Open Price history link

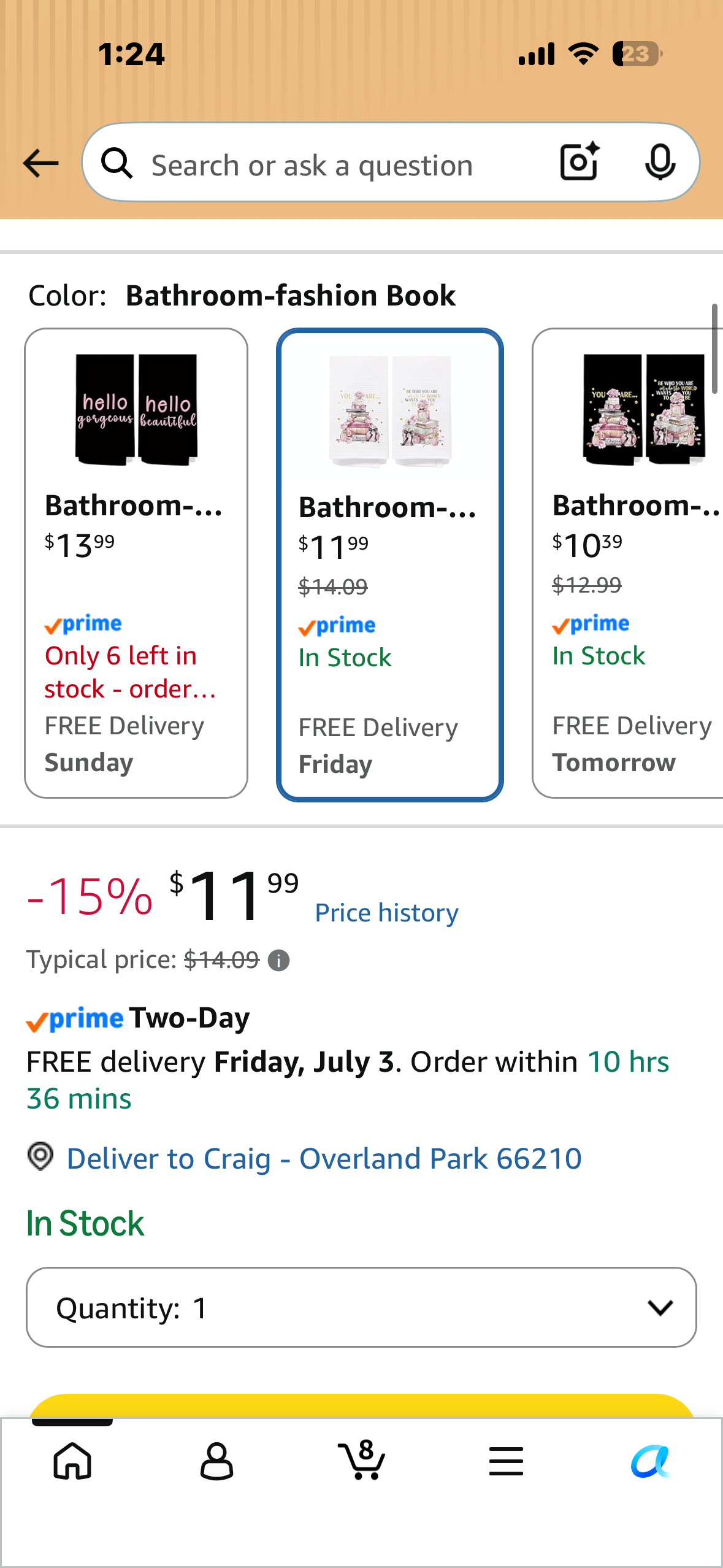click(386, 913)
